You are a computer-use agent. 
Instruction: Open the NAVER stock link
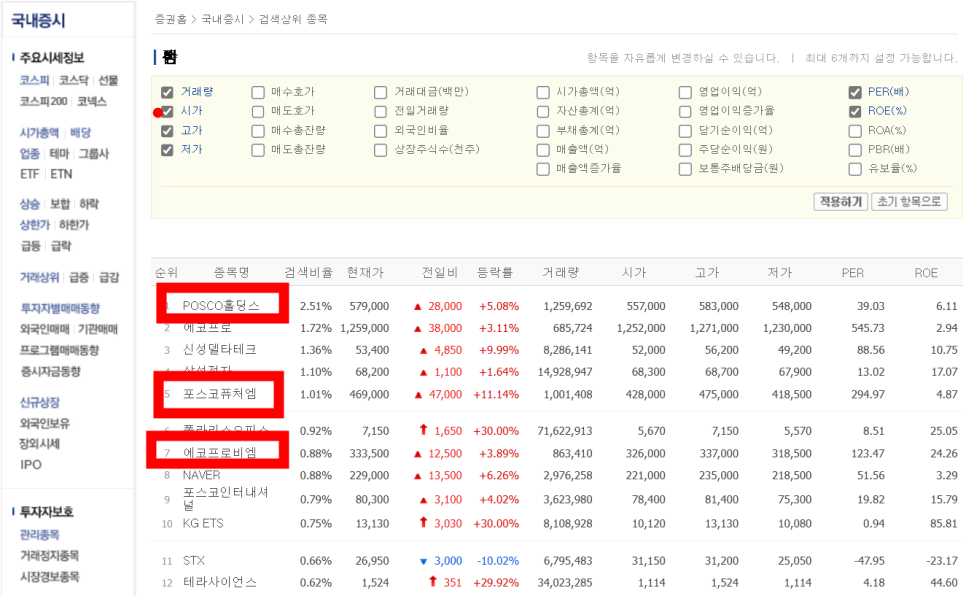point(201,475)
